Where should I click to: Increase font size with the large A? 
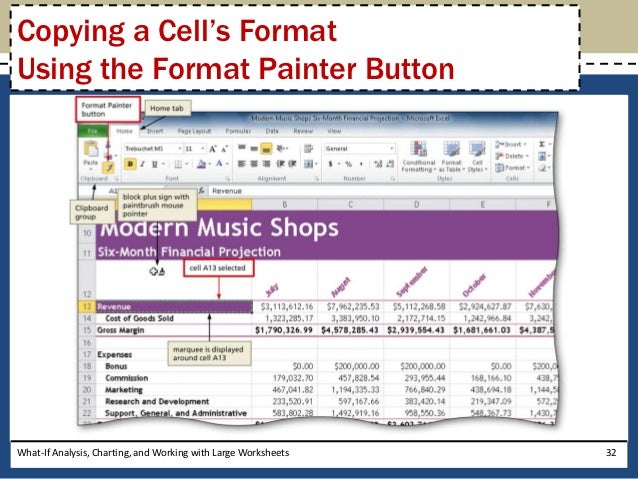(x=213, y=149)
